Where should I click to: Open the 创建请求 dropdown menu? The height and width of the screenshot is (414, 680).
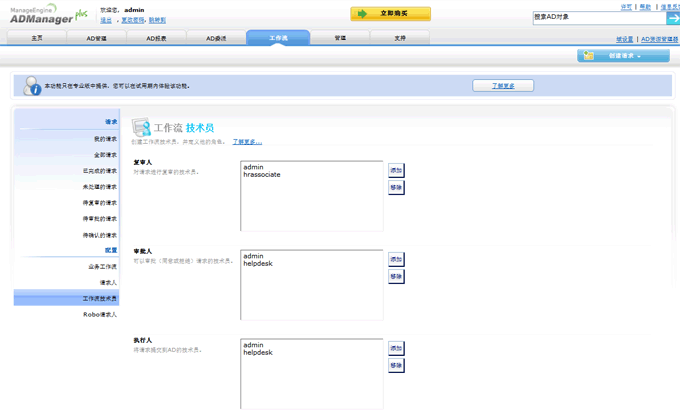pyautogui.click(x=623, y=55)
